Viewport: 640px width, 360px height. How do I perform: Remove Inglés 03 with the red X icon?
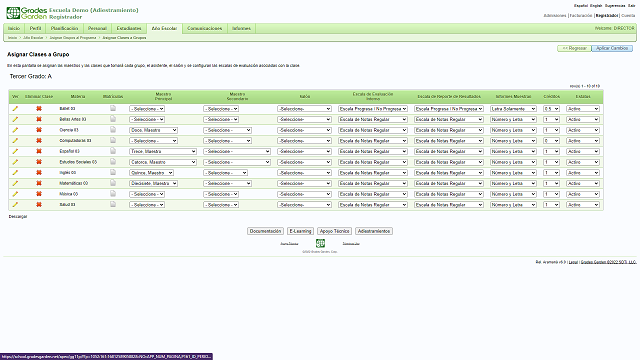click(39, 173)
